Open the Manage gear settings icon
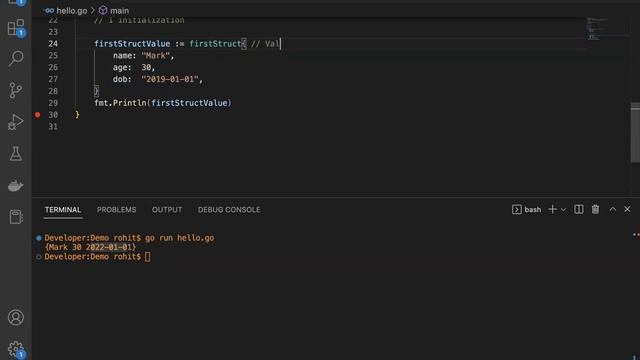 coord(16,349)
